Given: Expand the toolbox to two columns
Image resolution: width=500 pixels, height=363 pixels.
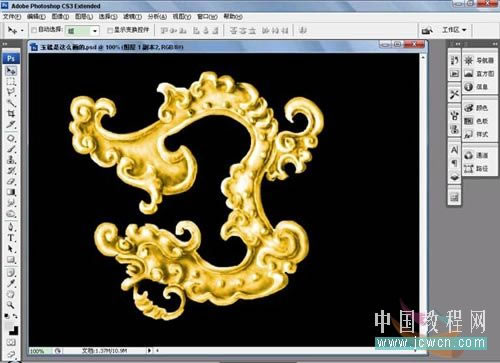Looking at the screenshot, I should point(5,44).
